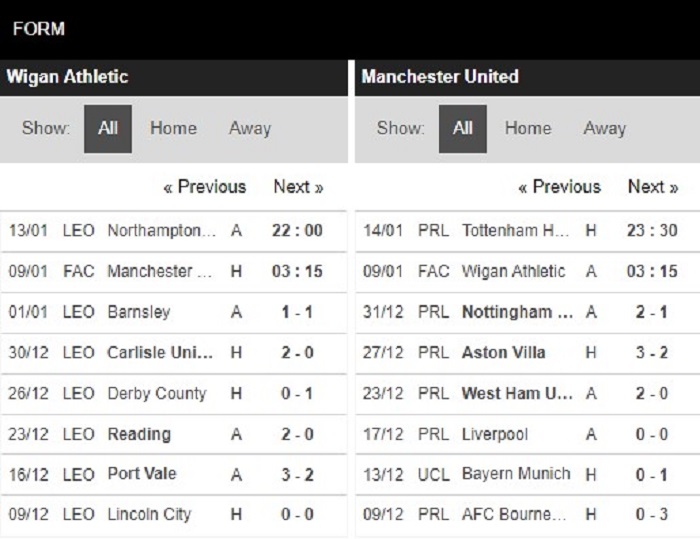Show Away matches for Wigan Athletic
This screenshot has height=539, width=700.
click(249, 128)
